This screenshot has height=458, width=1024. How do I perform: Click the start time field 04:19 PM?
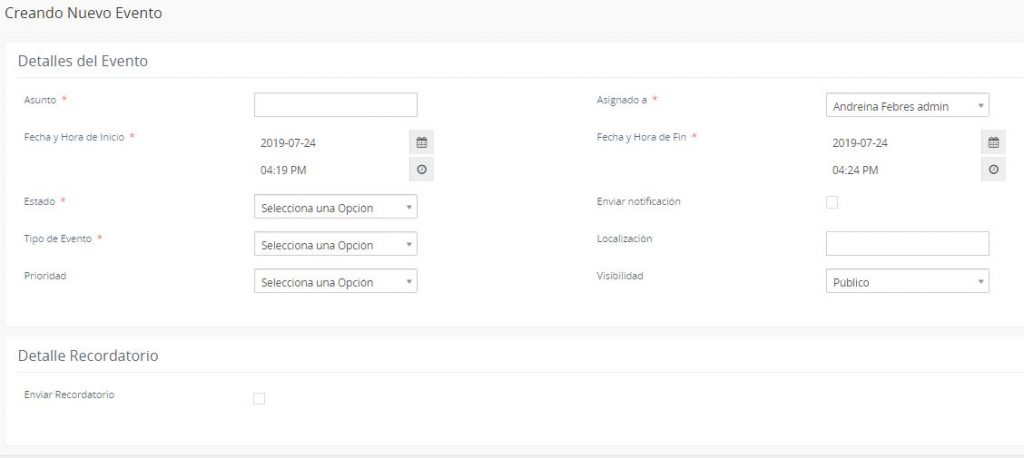[332, 170]
